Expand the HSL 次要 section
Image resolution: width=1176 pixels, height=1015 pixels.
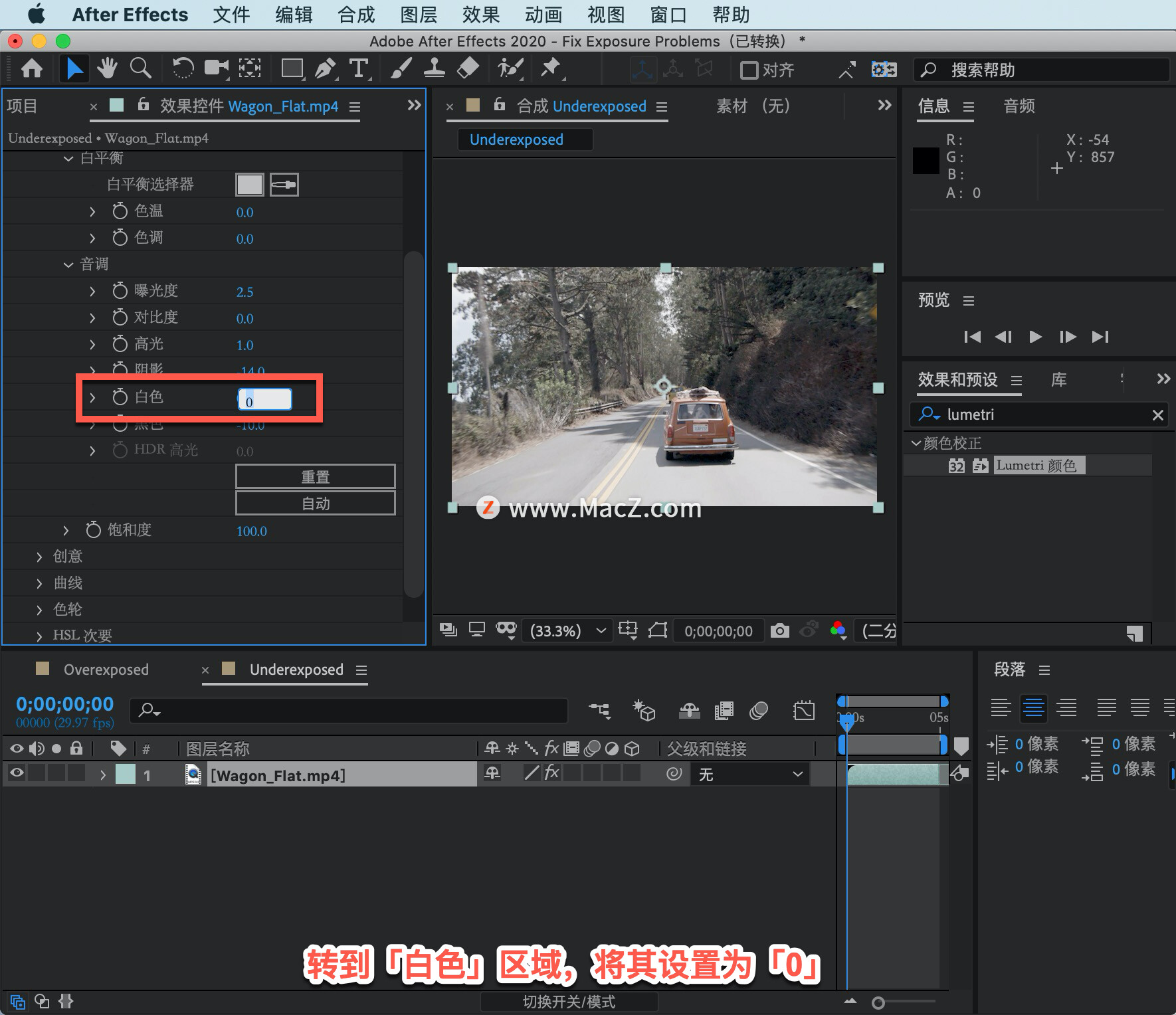pos(39,636)
